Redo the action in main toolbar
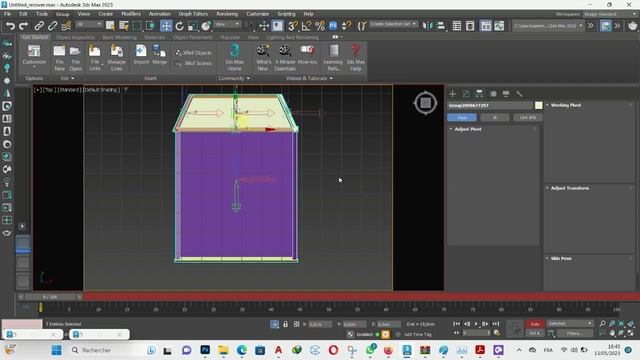This screenshot has height=360, width=640. click(24, 26)
